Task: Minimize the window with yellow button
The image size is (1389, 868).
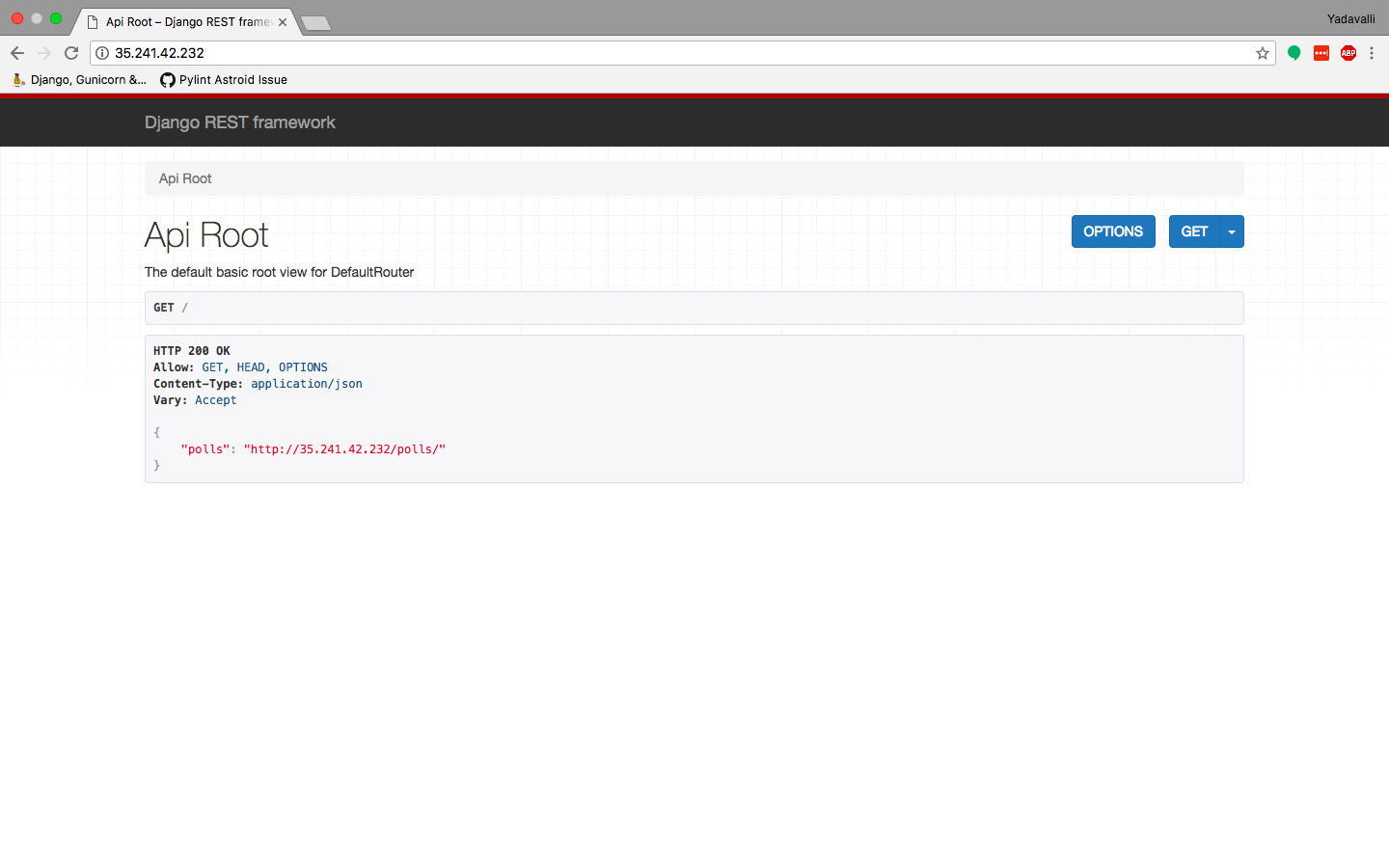Action: tap(37, 18)
